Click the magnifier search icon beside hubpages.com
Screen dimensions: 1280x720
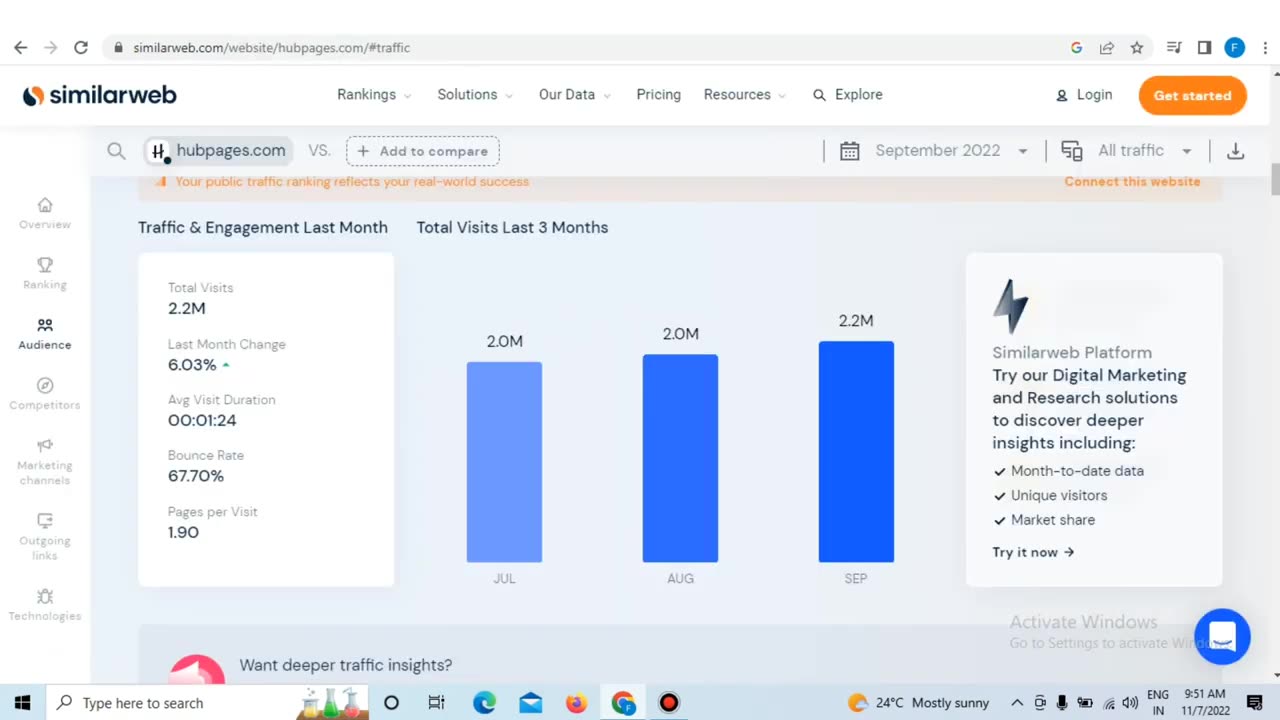point(116,151)
